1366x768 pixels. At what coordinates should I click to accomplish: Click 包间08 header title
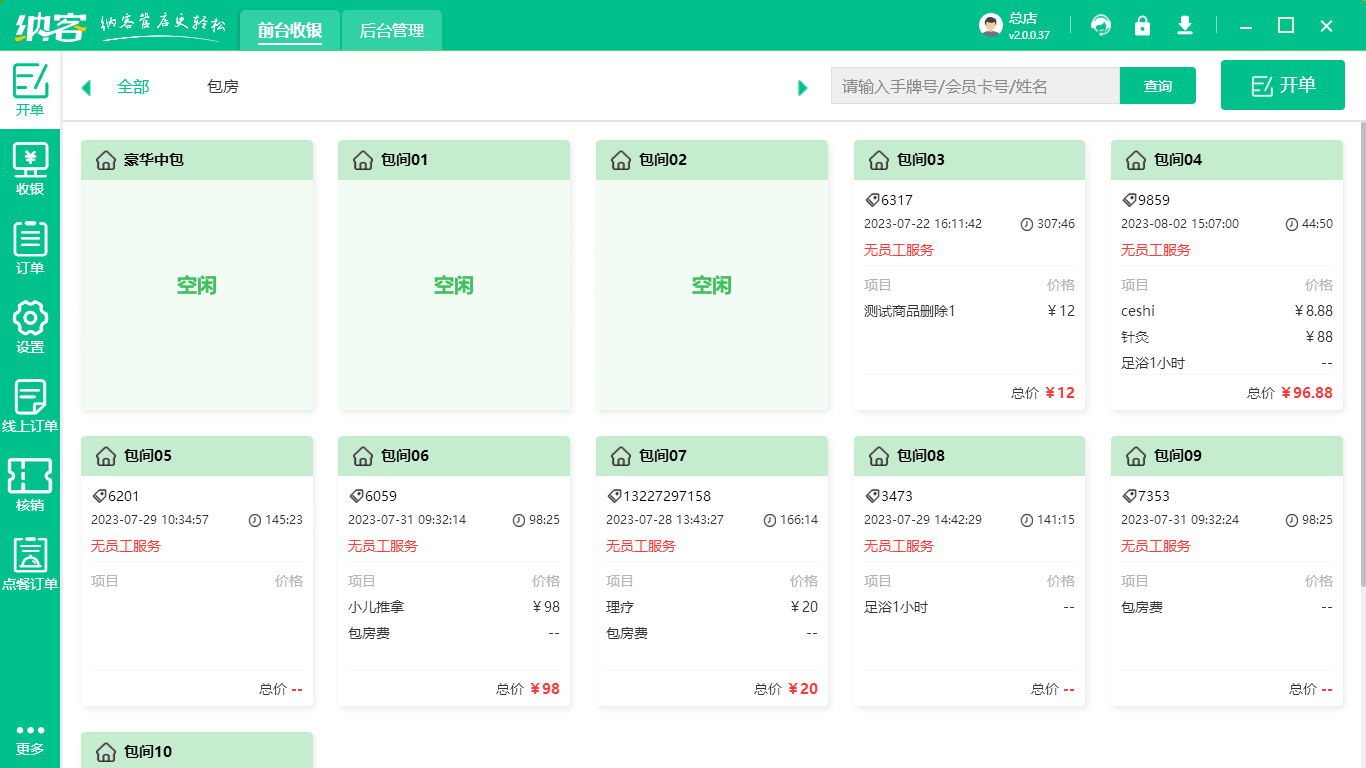921,456
